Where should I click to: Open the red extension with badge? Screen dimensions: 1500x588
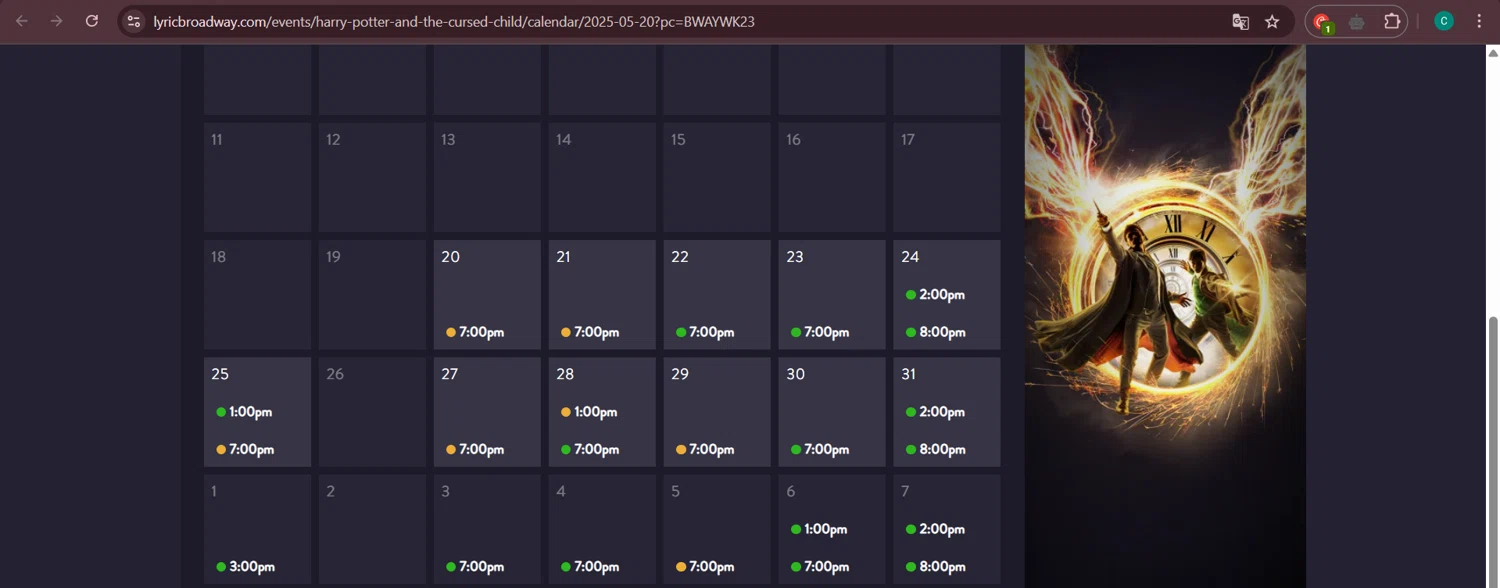coord(1323,22)
